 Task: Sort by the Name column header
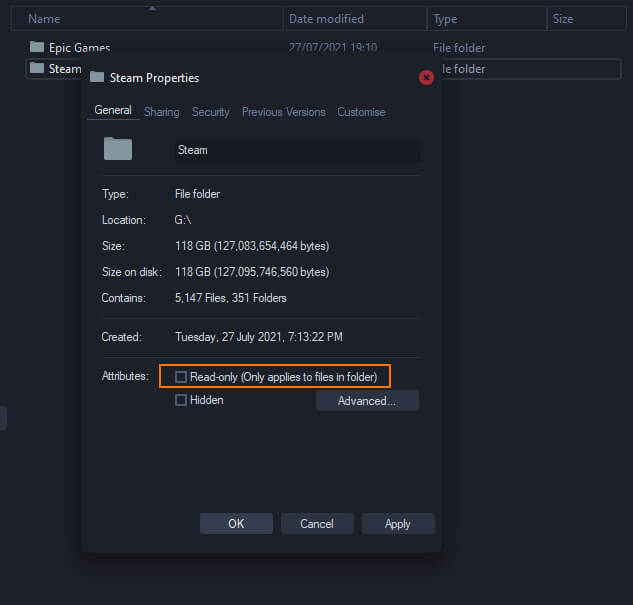point(147,19)
